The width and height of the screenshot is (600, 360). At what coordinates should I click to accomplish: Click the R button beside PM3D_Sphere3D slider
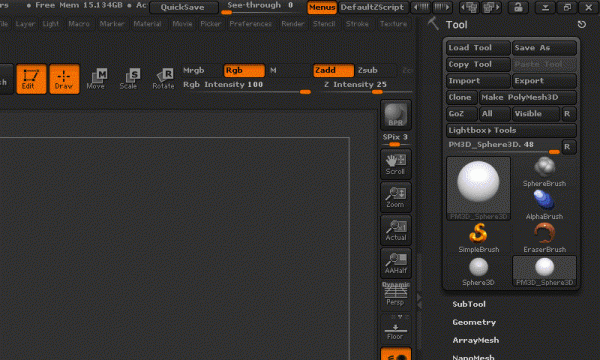tap(568, 147)
